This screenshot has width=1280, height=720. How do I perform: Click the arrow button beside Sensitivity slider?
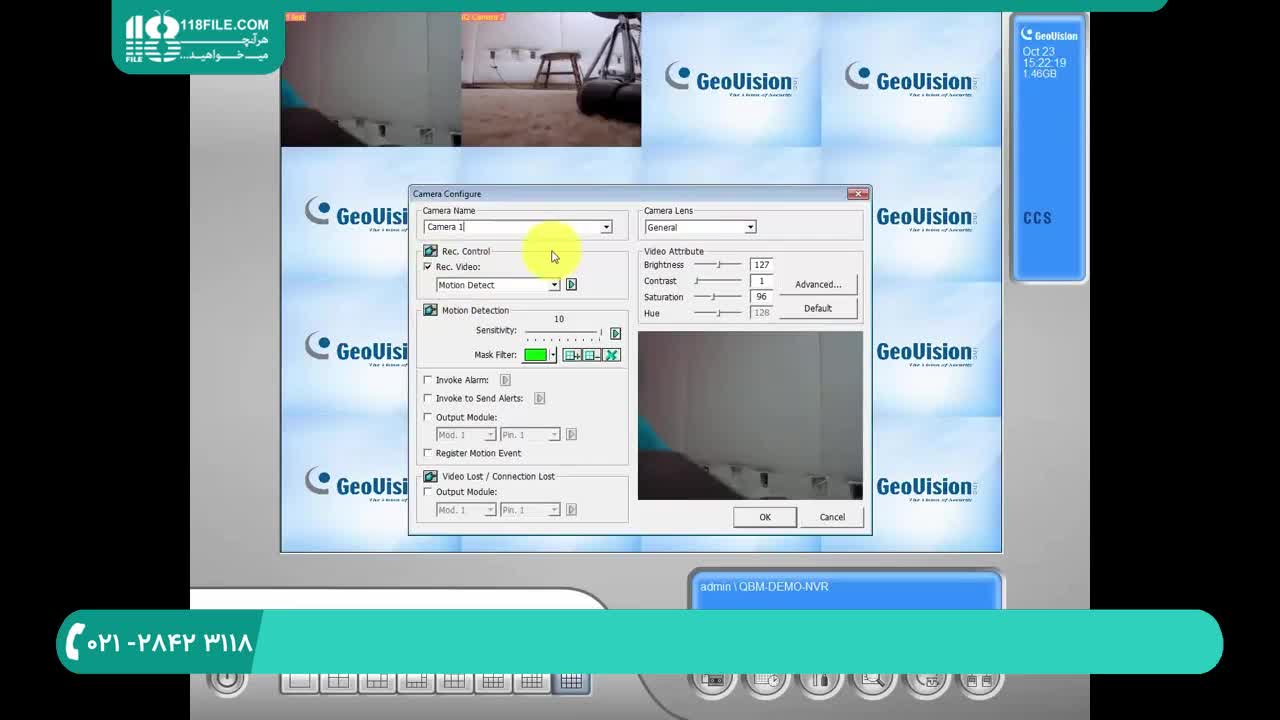point(615,333)
